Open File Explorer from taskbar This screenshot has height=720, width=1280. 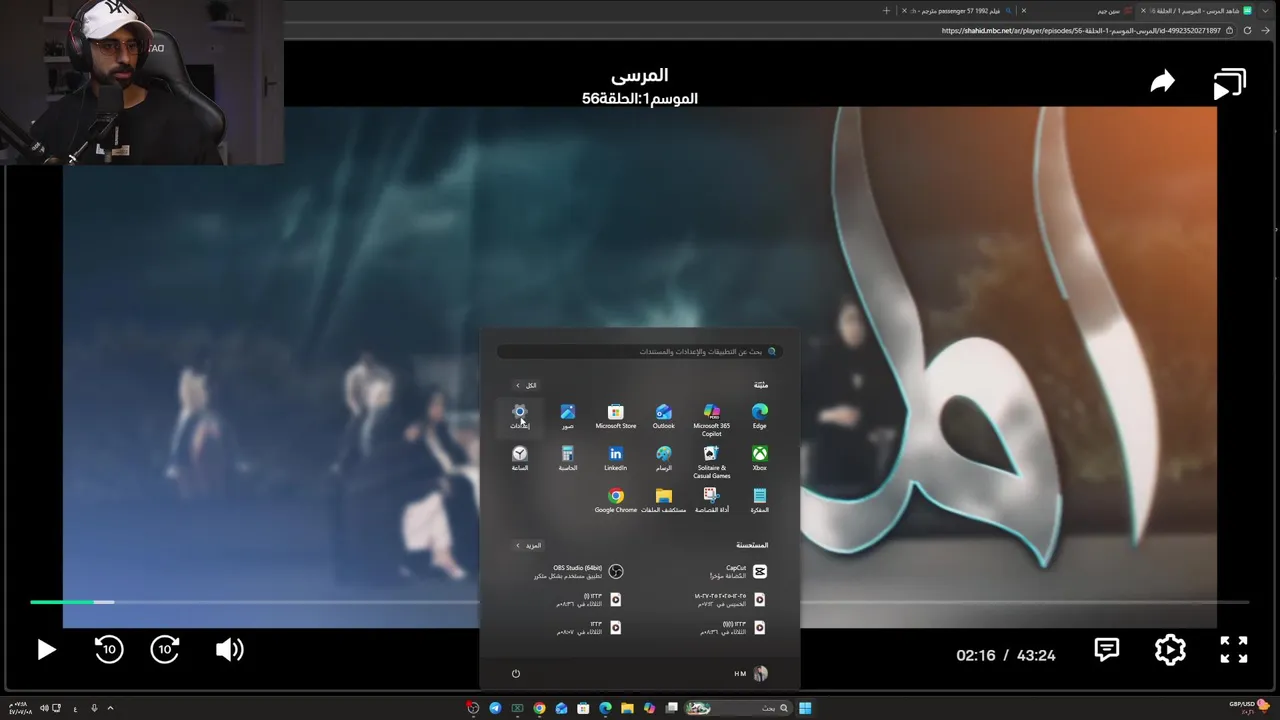(627, 708)
